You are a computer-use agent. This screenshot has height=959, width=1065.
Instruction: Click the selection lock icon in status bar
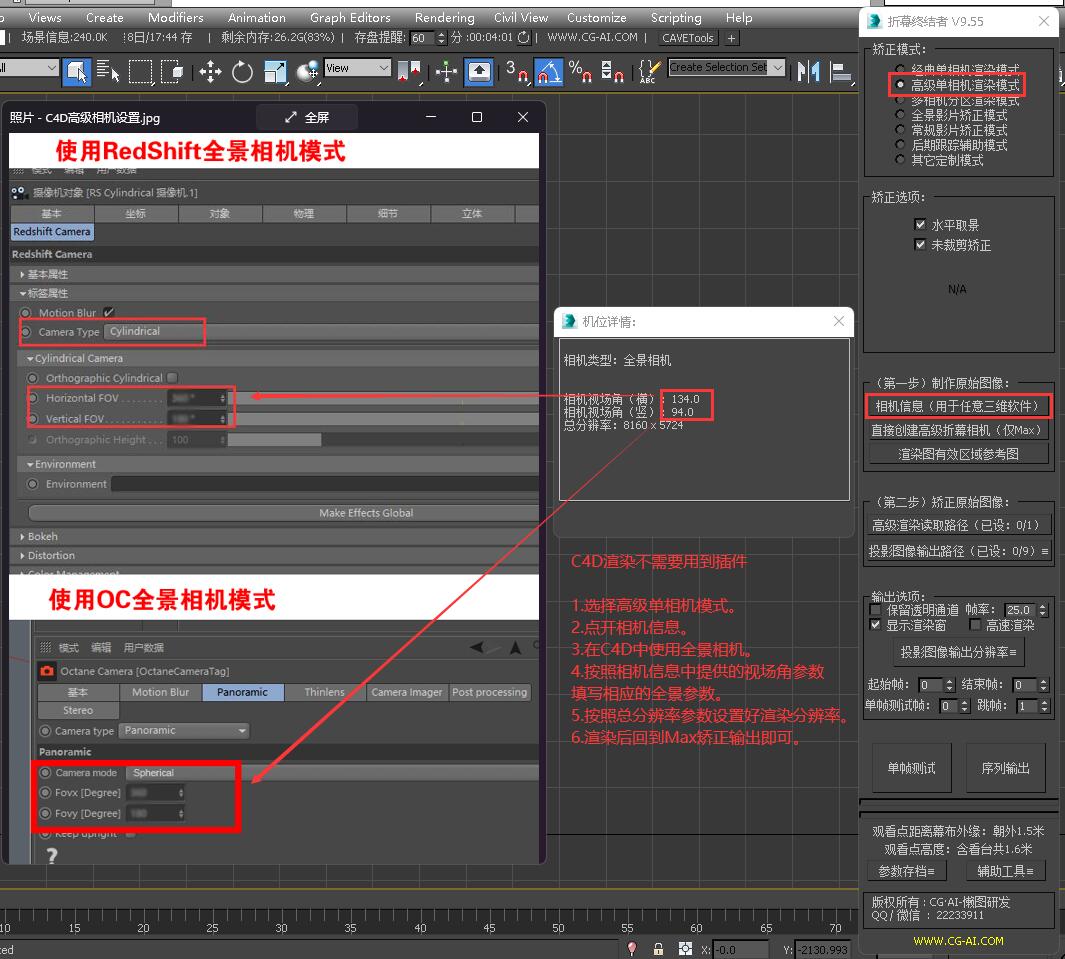pos(657,949)
